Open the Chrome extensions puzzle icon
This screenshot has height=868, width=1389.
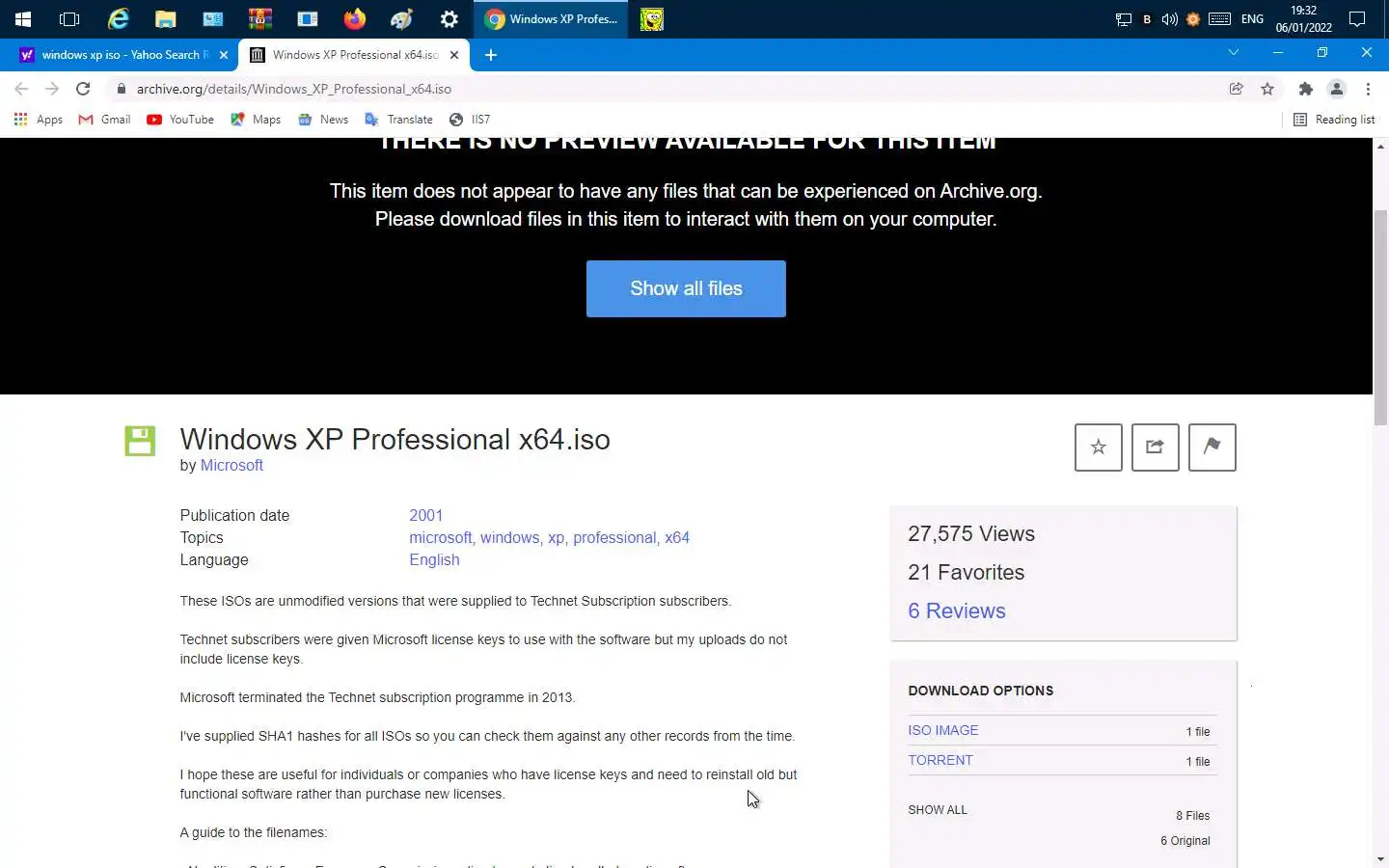(x=1305, y=89)
